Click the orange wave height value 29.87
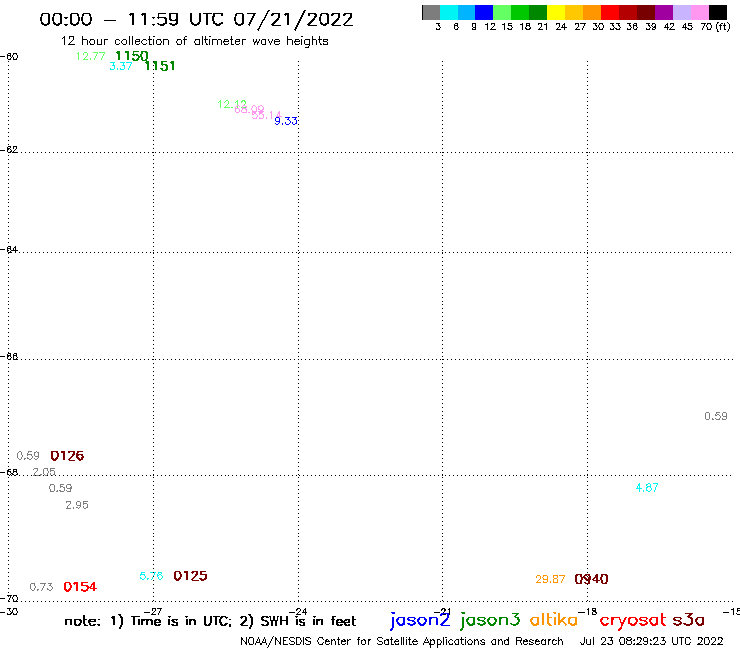The image size is (740, 650). 550,579
